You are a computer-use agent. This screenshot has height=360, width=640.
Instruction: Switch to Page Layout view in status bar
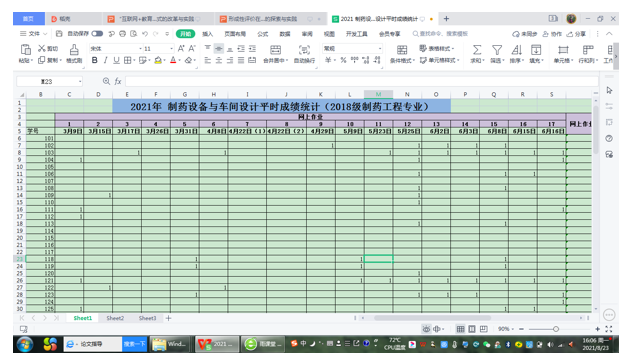coord(472,329)
